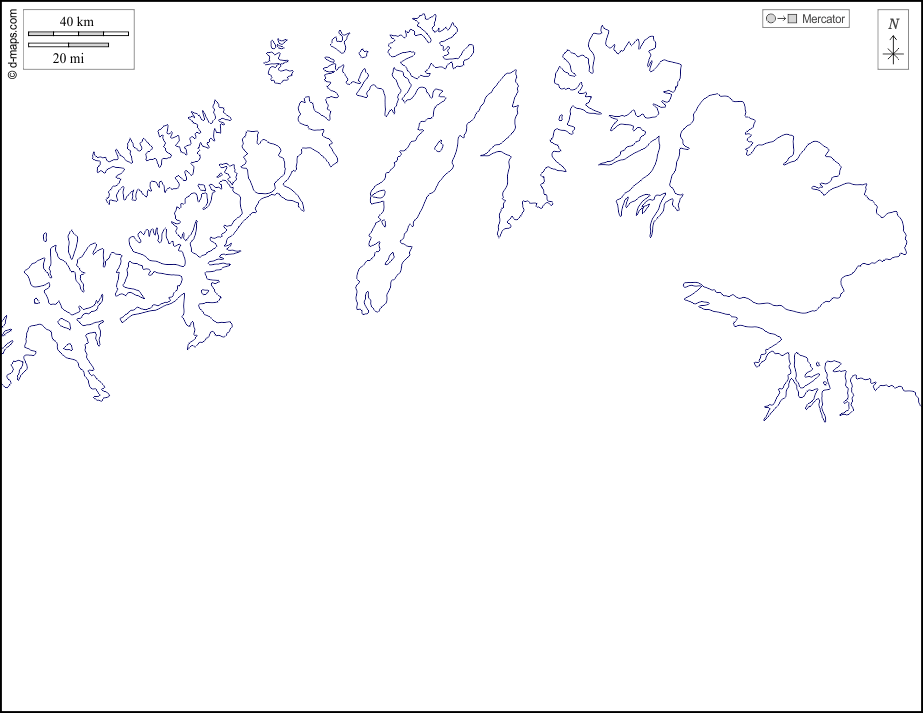
Task: Click the isolated island group below scale's right
Action: pyautogui.click(x=277, y=62)
